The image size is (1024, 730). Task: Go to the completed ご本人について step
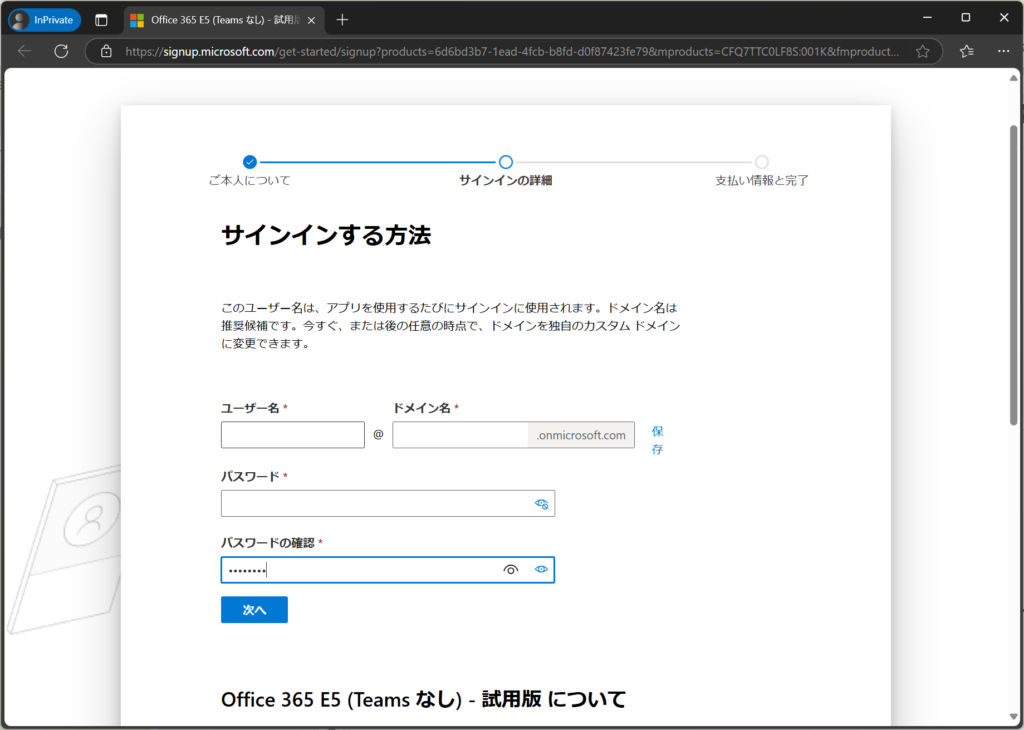pyautogui.click(x=250, y=162)
